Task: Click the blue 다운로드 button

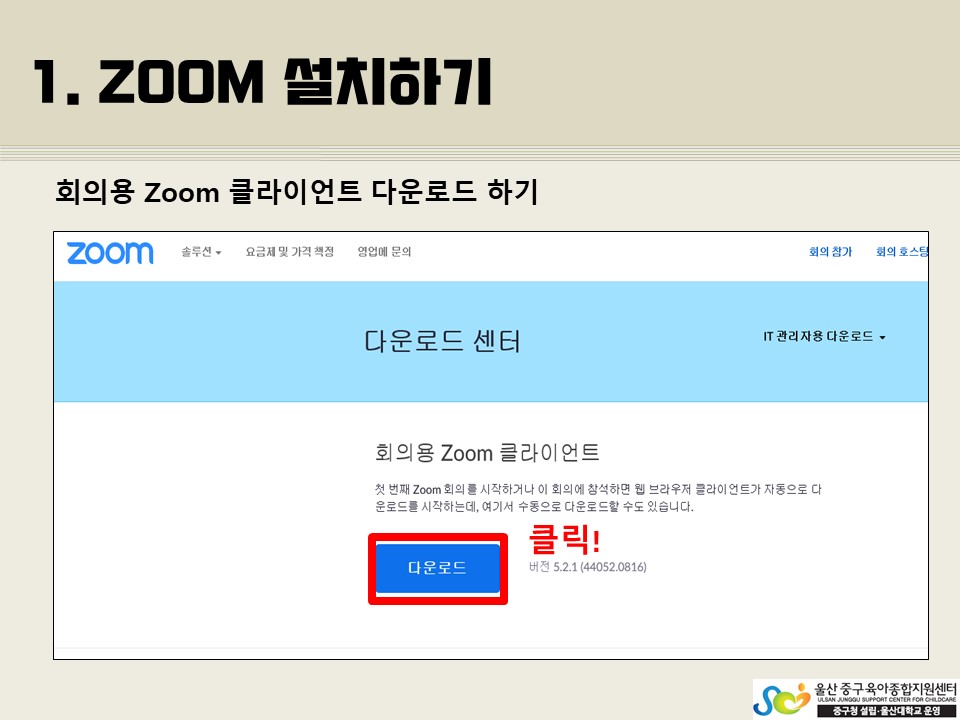Action: coord(438,568)
